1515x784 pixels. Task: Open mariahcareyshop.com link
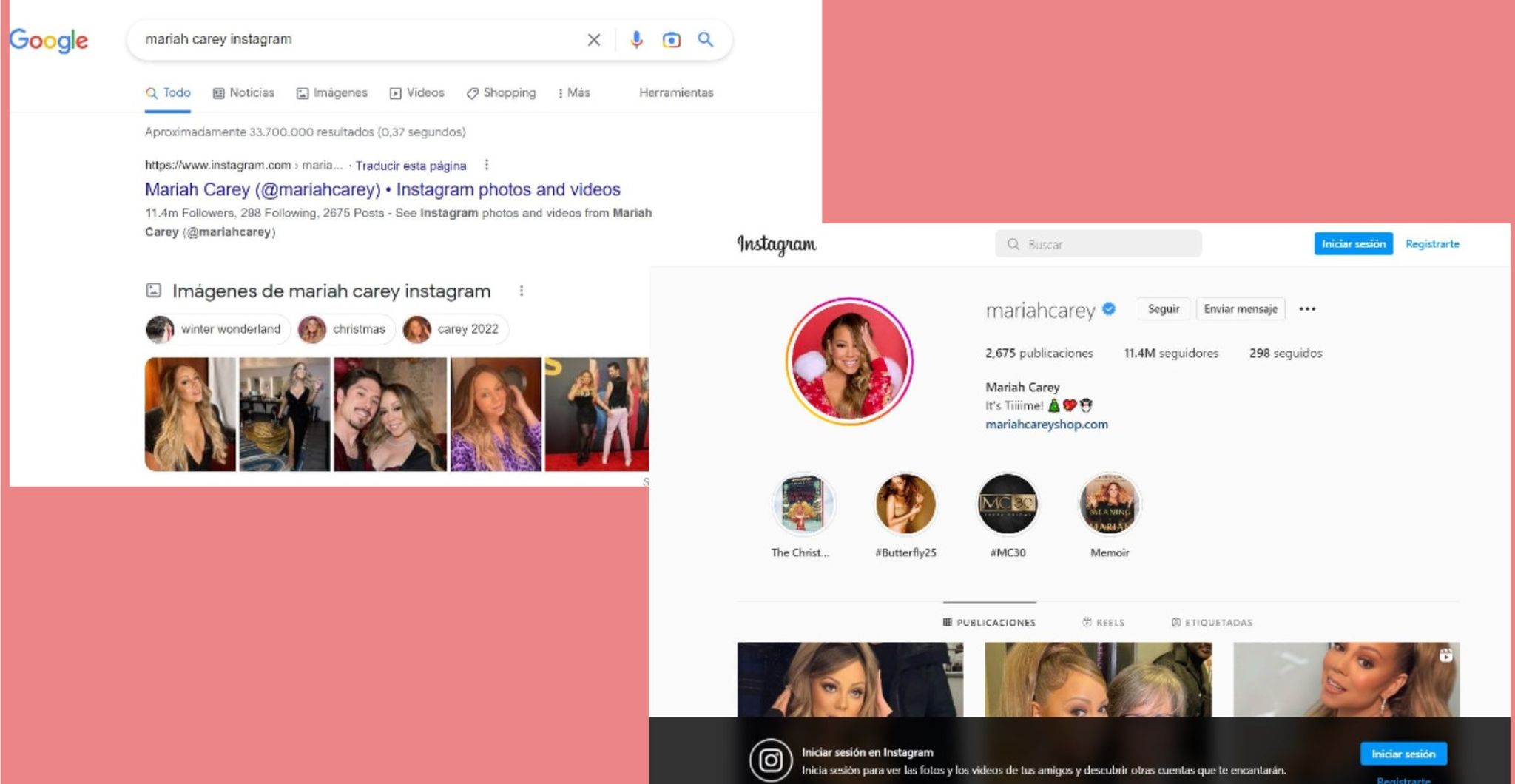point(1047,425)
